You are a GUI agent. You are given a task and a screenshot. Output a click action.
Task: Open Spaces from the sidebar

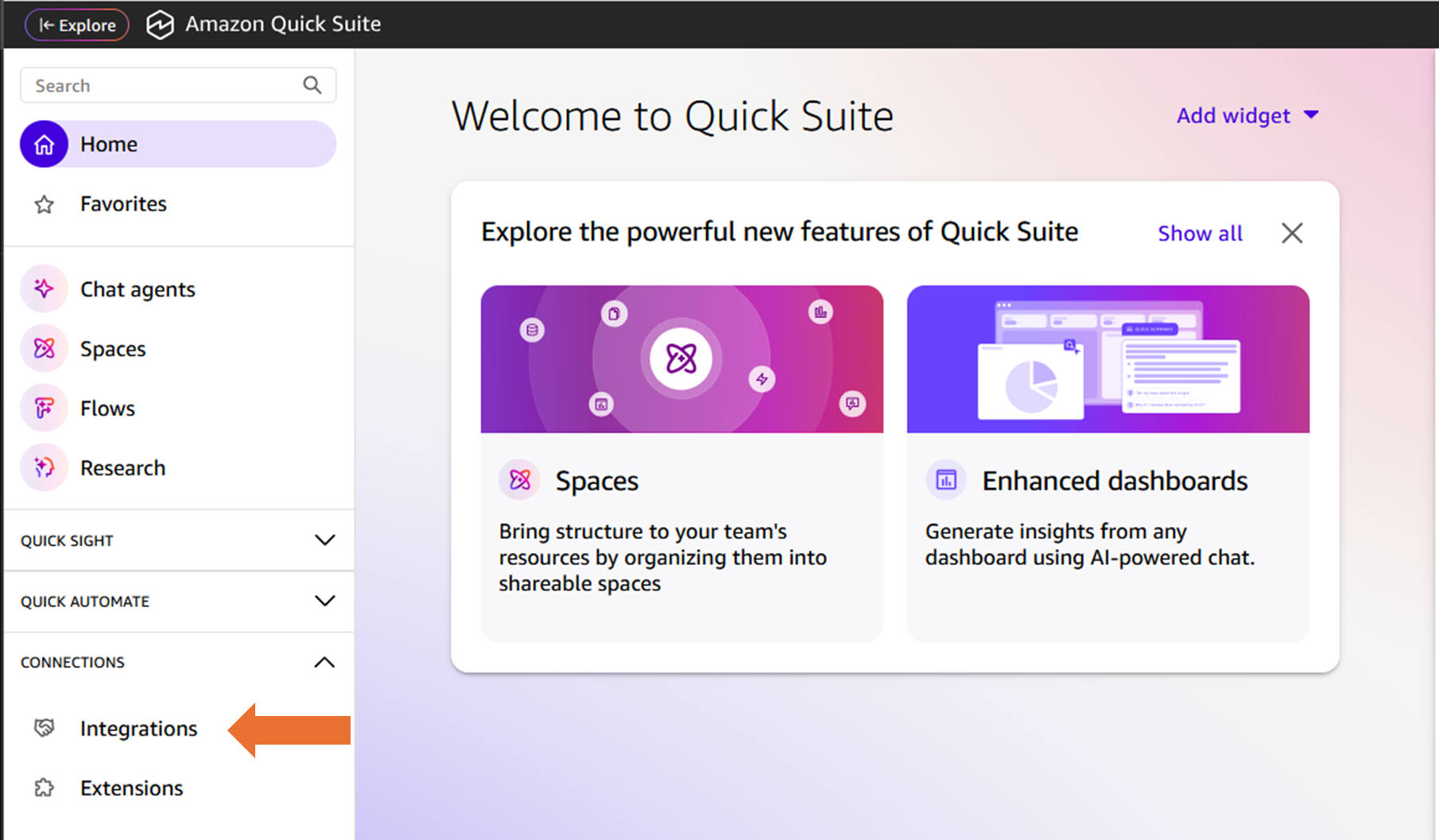point(113,349)
